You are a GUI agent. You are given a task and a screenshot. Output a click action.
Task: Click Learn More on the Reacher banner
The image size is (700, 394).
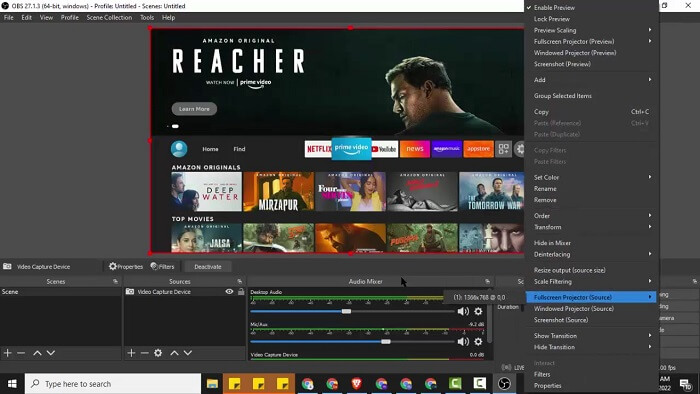click(x=194, y=109)
